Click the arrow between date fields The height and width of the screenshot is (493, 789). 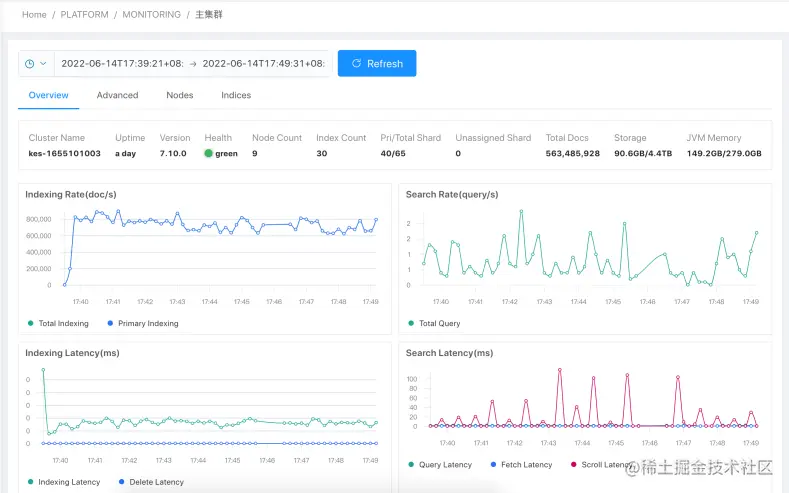(193, 64)
